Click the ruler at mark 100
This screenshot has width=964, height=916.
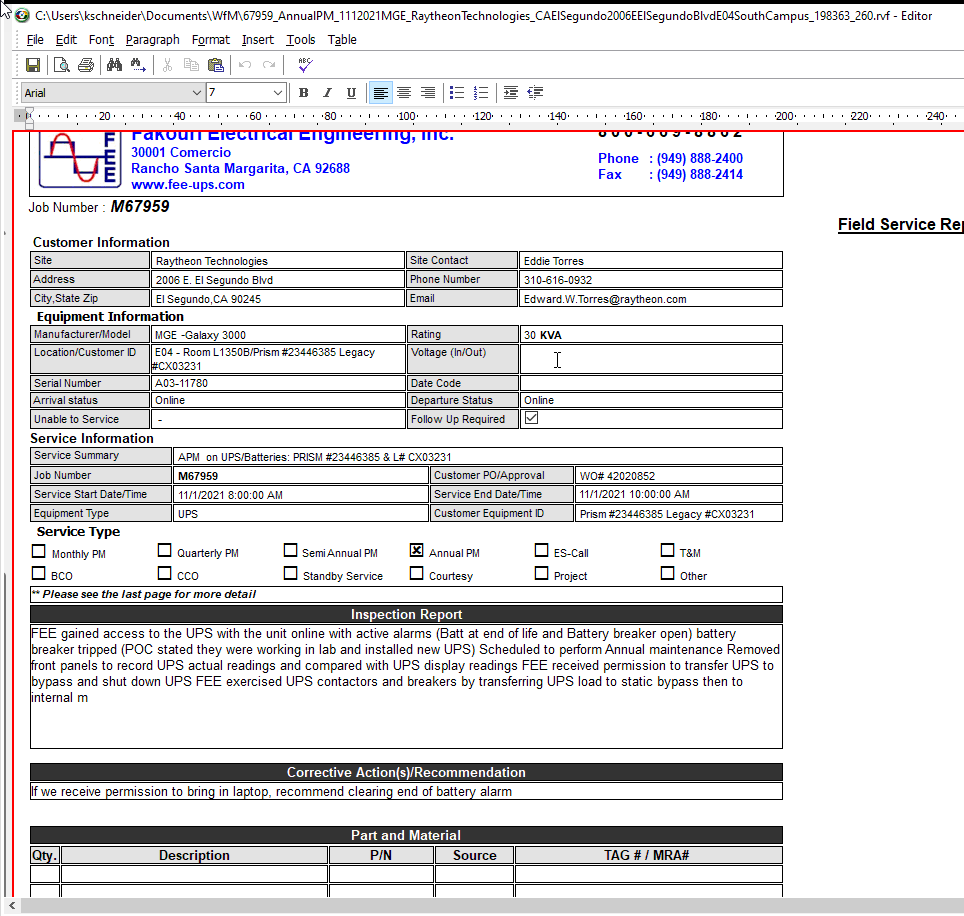pos(406,116)
